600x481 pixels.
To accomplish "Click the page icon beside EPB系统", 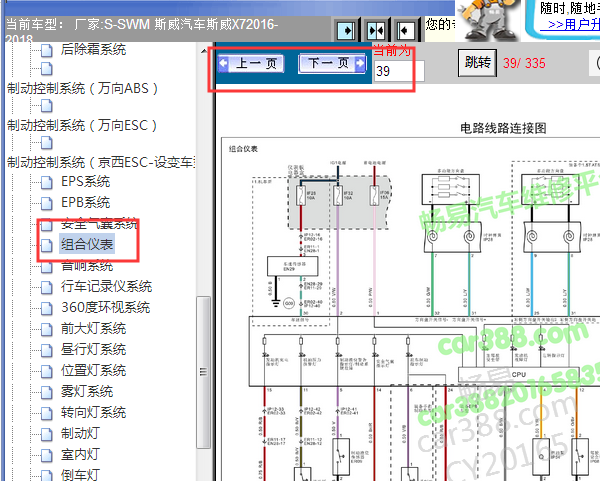I will (x=47, y=204).
